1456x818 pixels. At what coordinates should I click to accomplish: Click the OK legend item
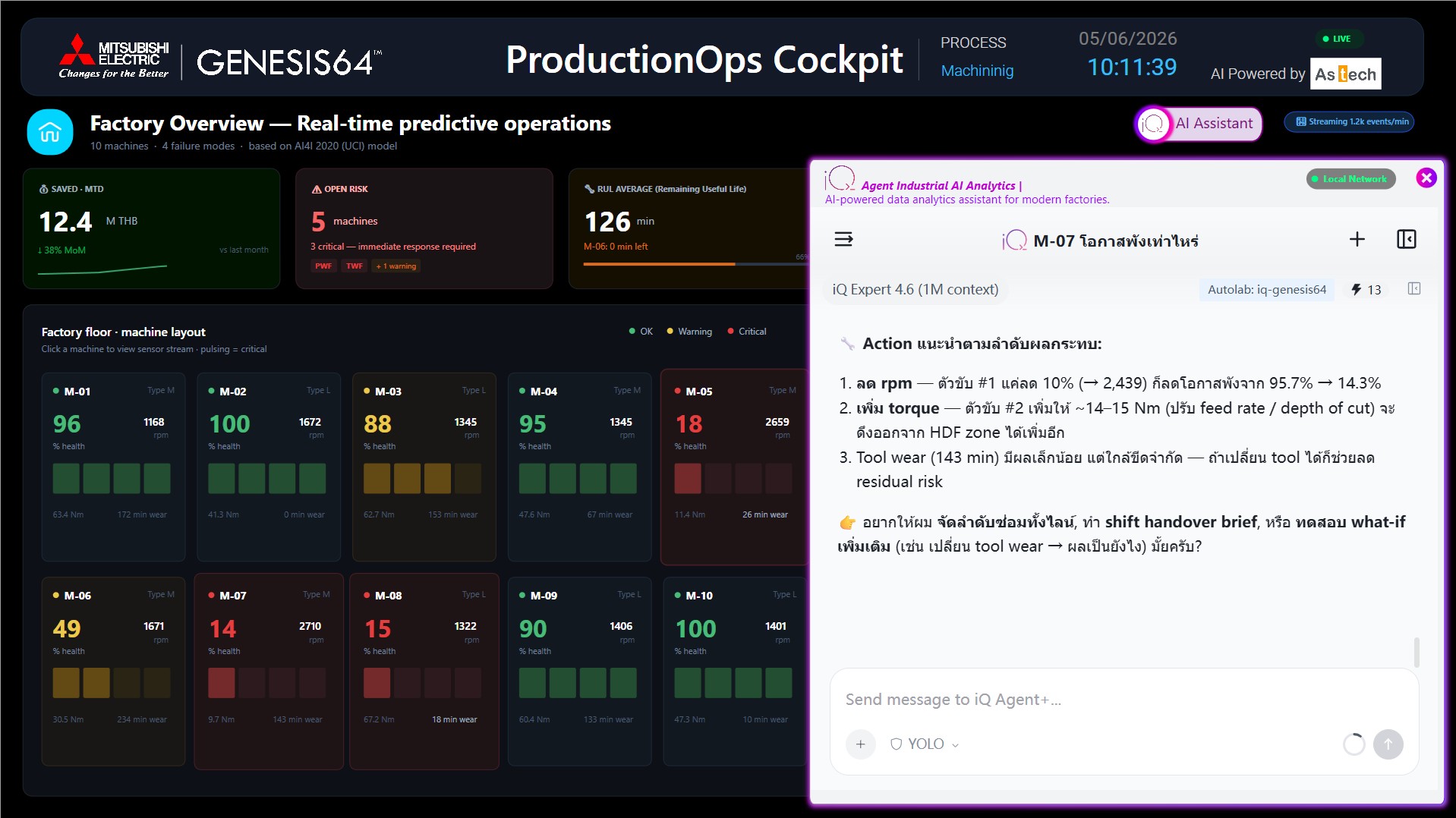[641, 332]
